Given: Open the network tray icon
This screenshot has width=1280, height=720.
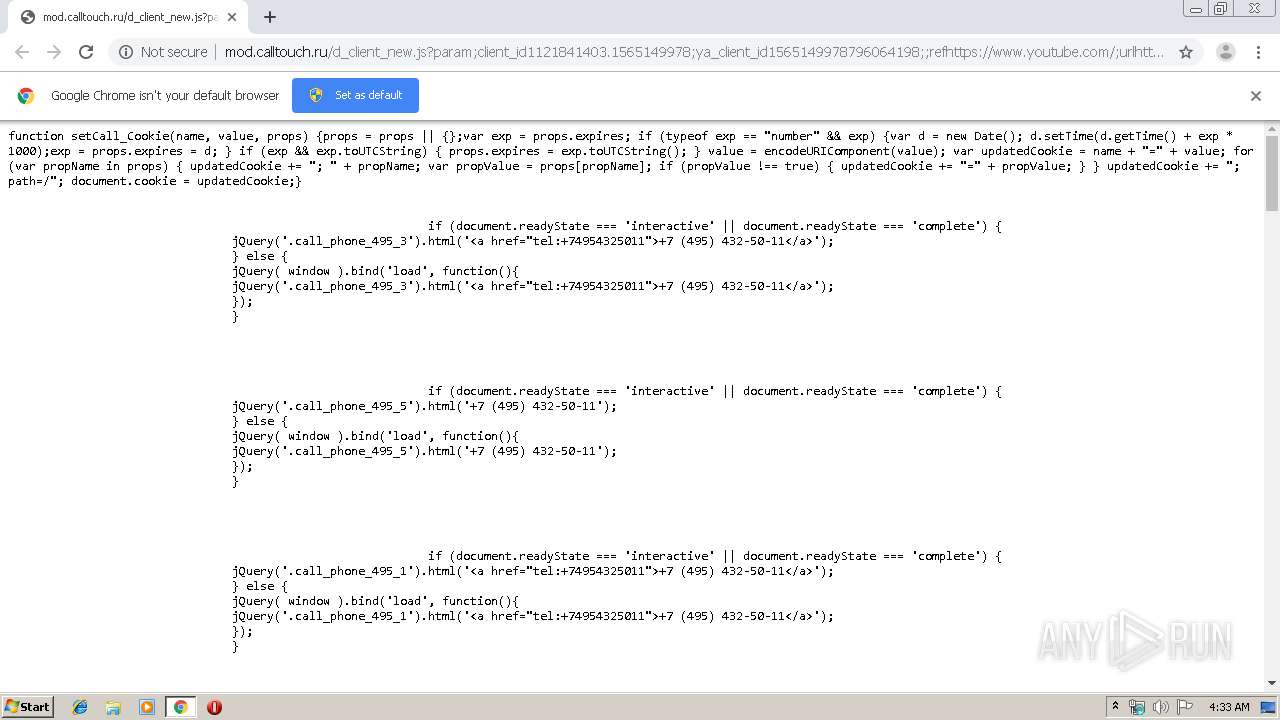Looking at the screenshot, I should coord(1137,707).
